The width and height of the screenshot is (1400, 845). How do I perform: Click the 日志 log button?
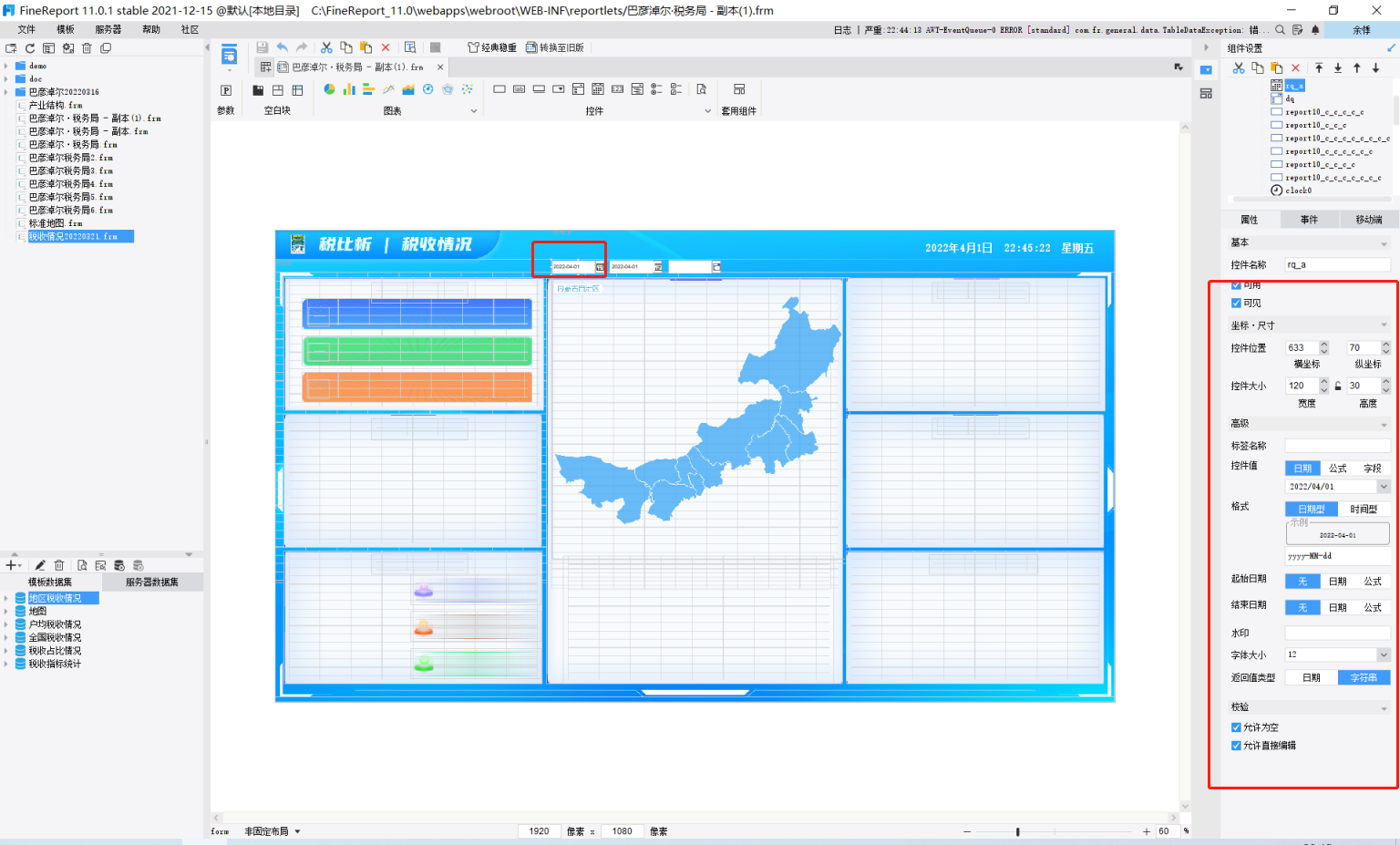pyautogui.click(x=842, y=30)
